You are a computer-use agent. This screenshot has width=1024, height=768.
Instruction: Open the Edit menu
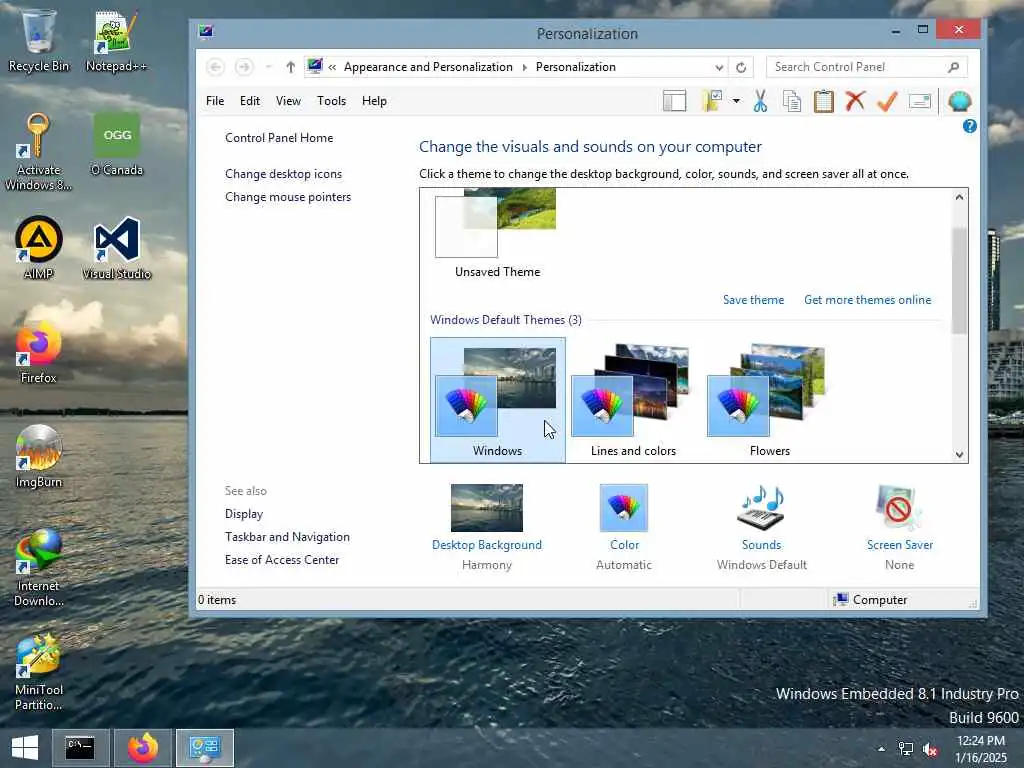click(249, 101)
